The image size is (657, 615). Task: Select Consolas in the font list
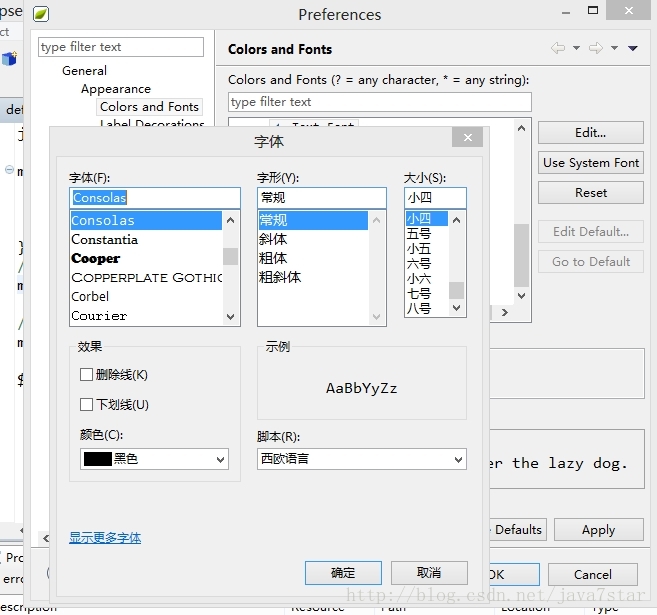click(x=146, y=220)
